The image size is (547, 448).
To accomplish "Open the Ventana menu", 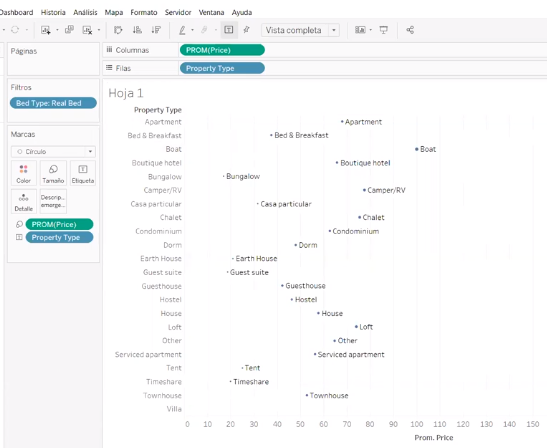I will click(211, 13).
